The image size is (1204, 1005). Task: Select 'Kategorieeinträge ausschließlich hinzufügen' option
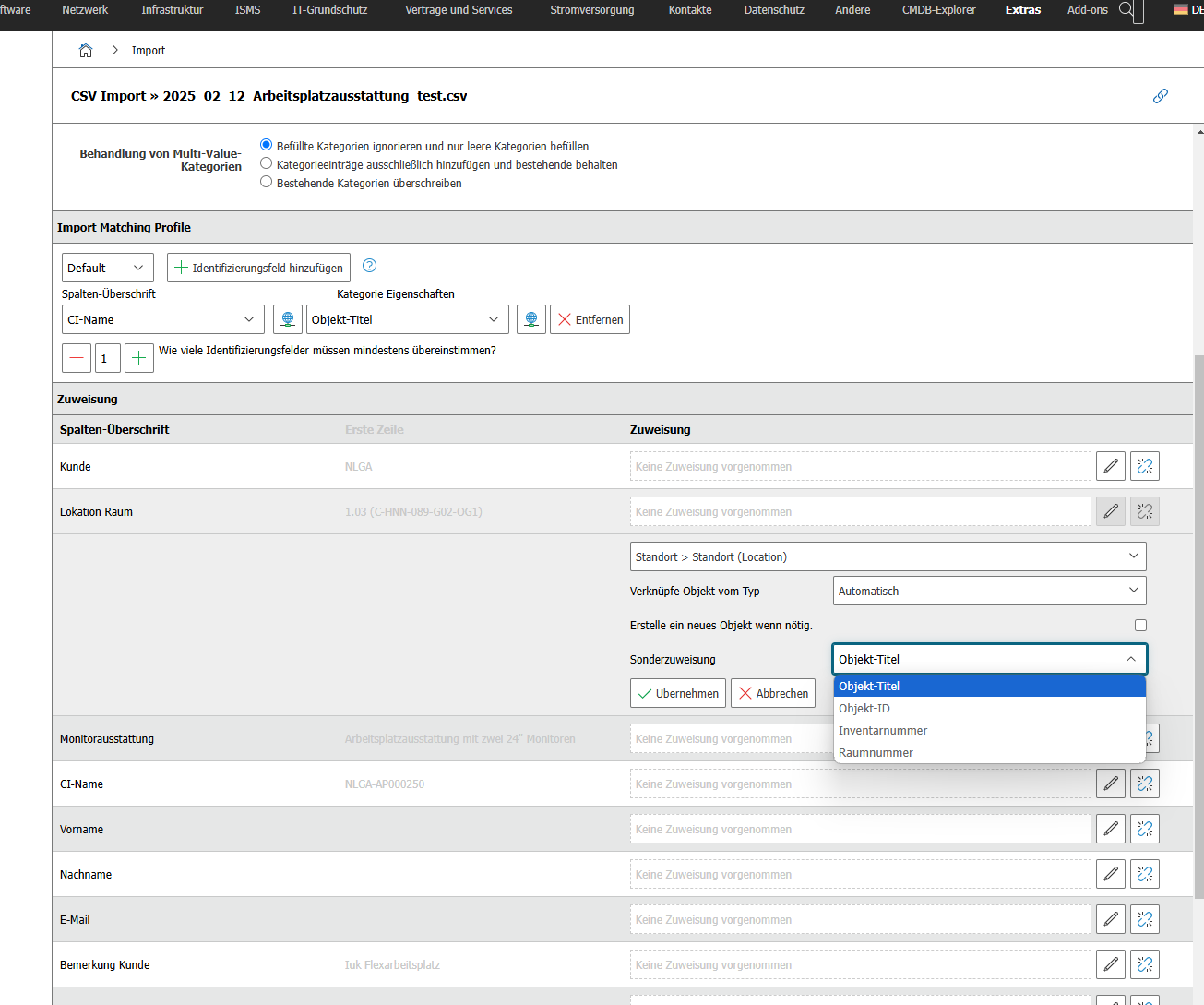266,163
